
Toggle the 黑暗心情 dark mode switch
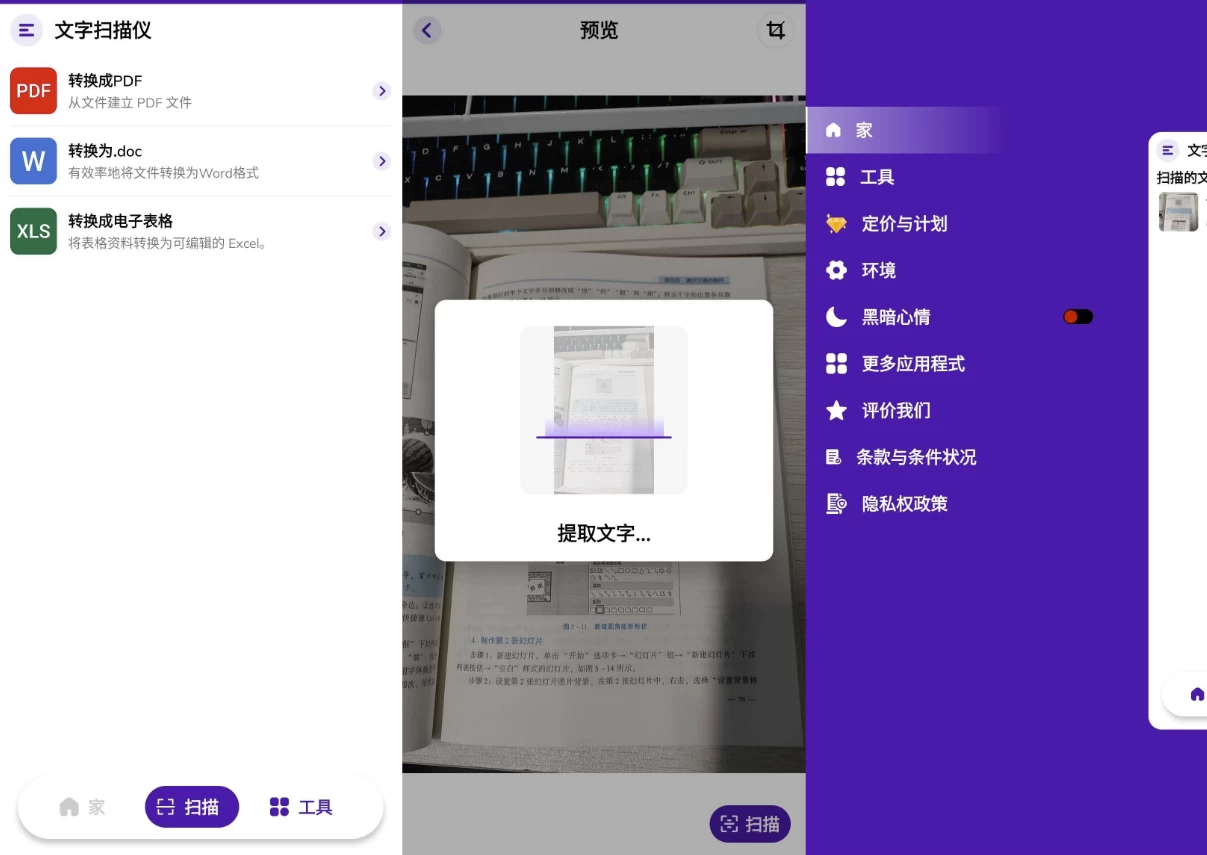1077,317
